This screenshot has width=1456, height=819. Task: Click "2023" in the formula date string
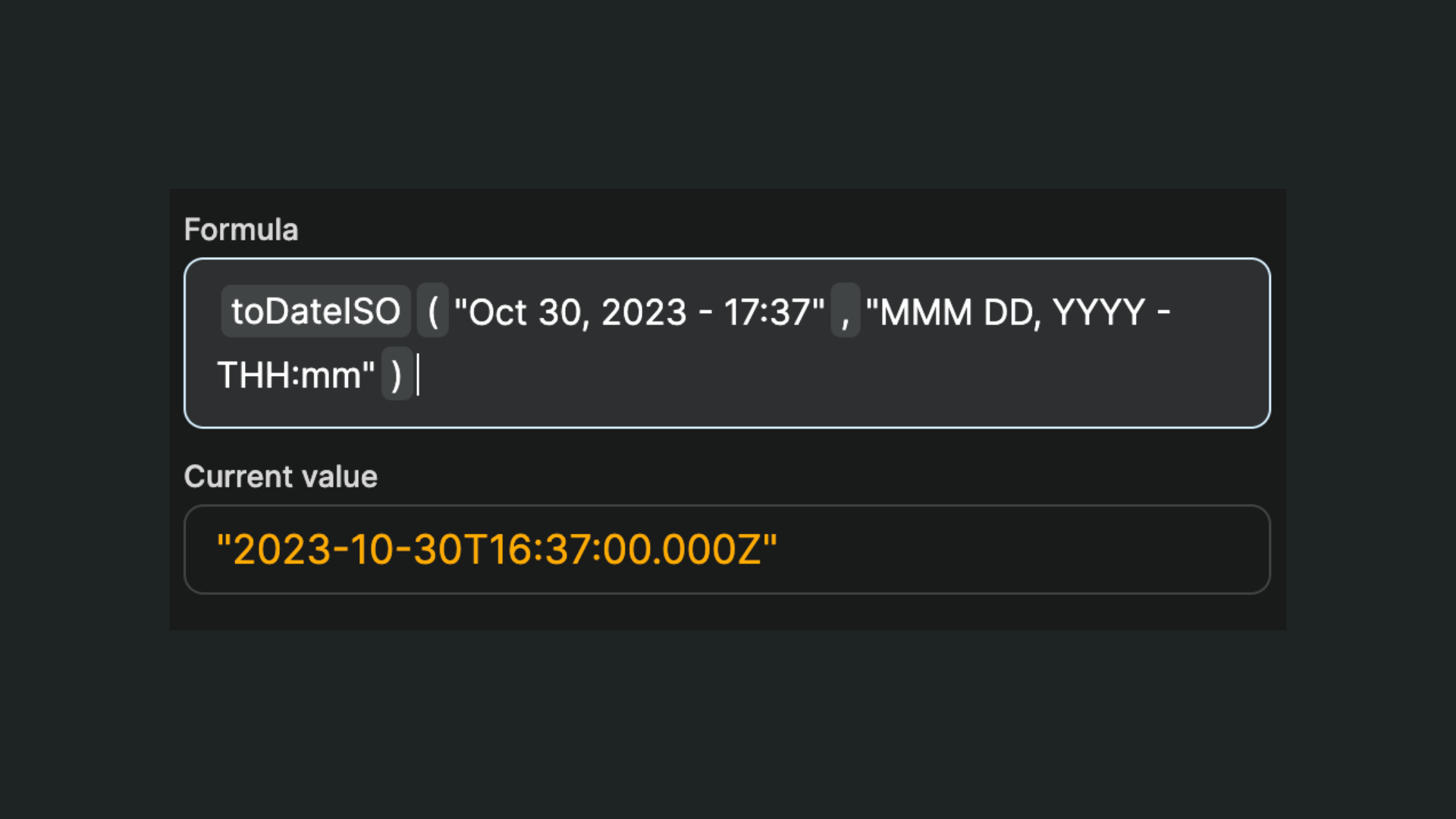[644, 312]
